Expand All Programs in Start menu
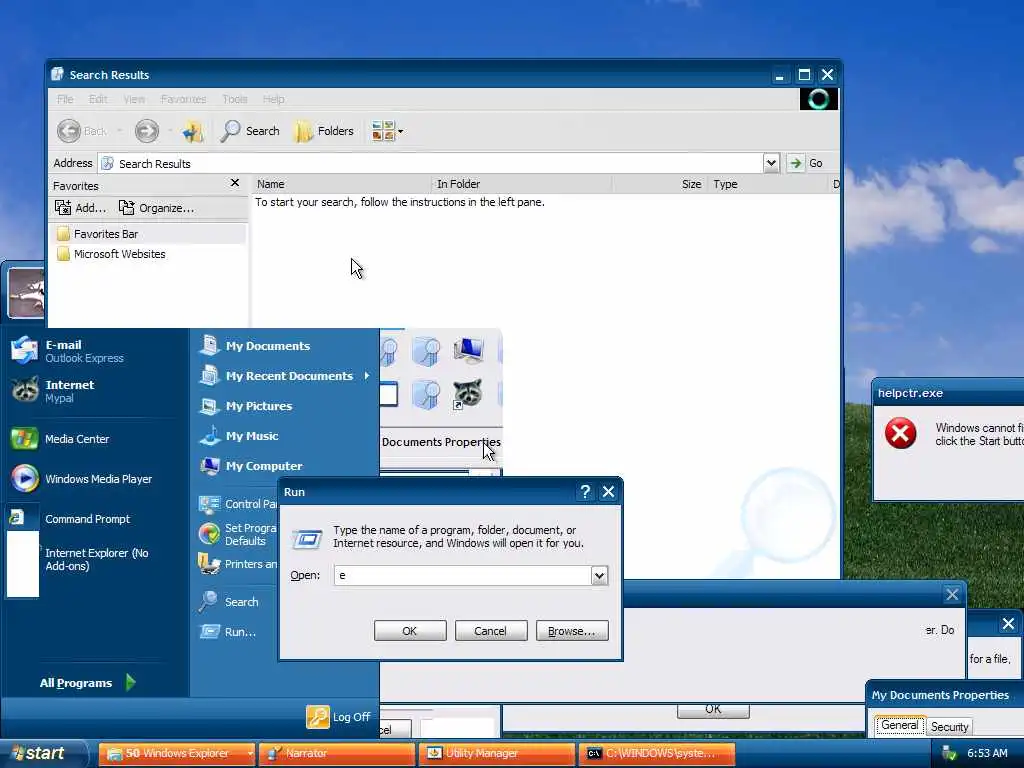Image resolution: width=1024 pixels, height=768 pixels. [88, 682]
